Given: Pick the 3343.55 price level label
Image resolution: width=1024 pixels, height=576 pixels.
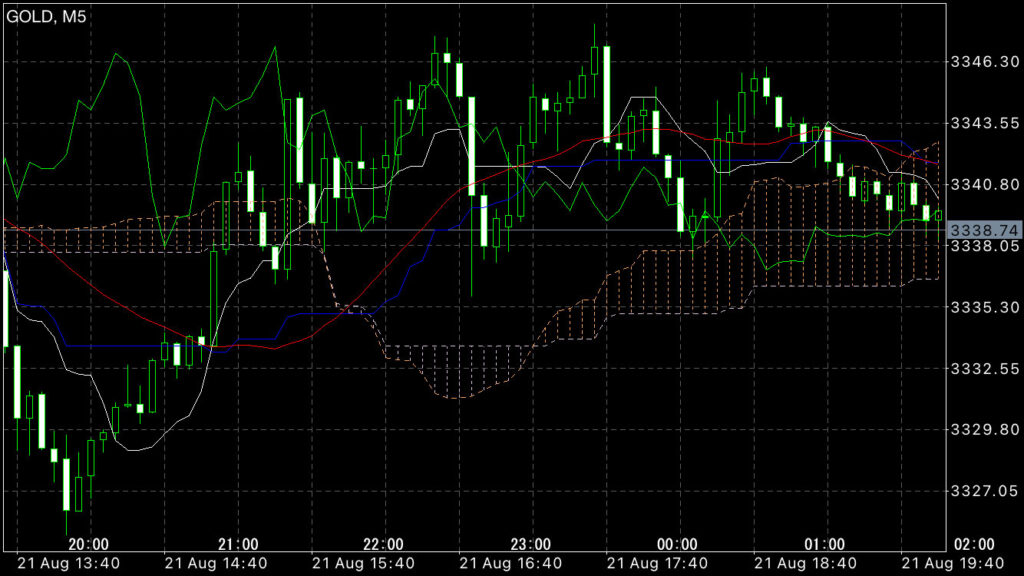Looking at the screenshot, I should [983, 123].
